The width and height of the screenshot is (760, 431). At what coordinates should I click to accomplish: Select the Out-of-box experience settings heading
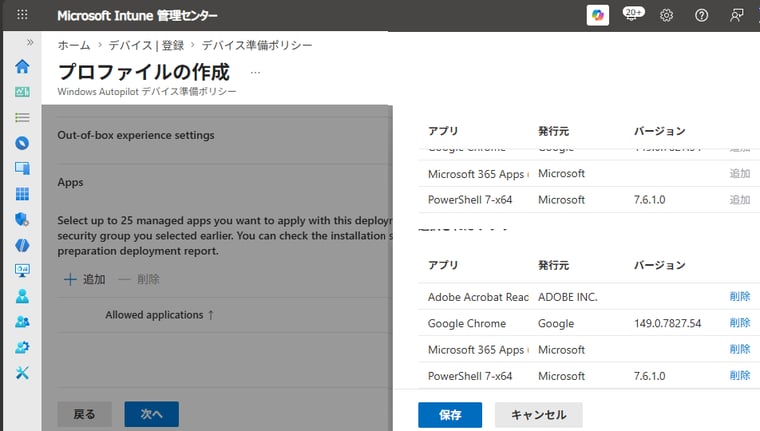coord(136,135)
